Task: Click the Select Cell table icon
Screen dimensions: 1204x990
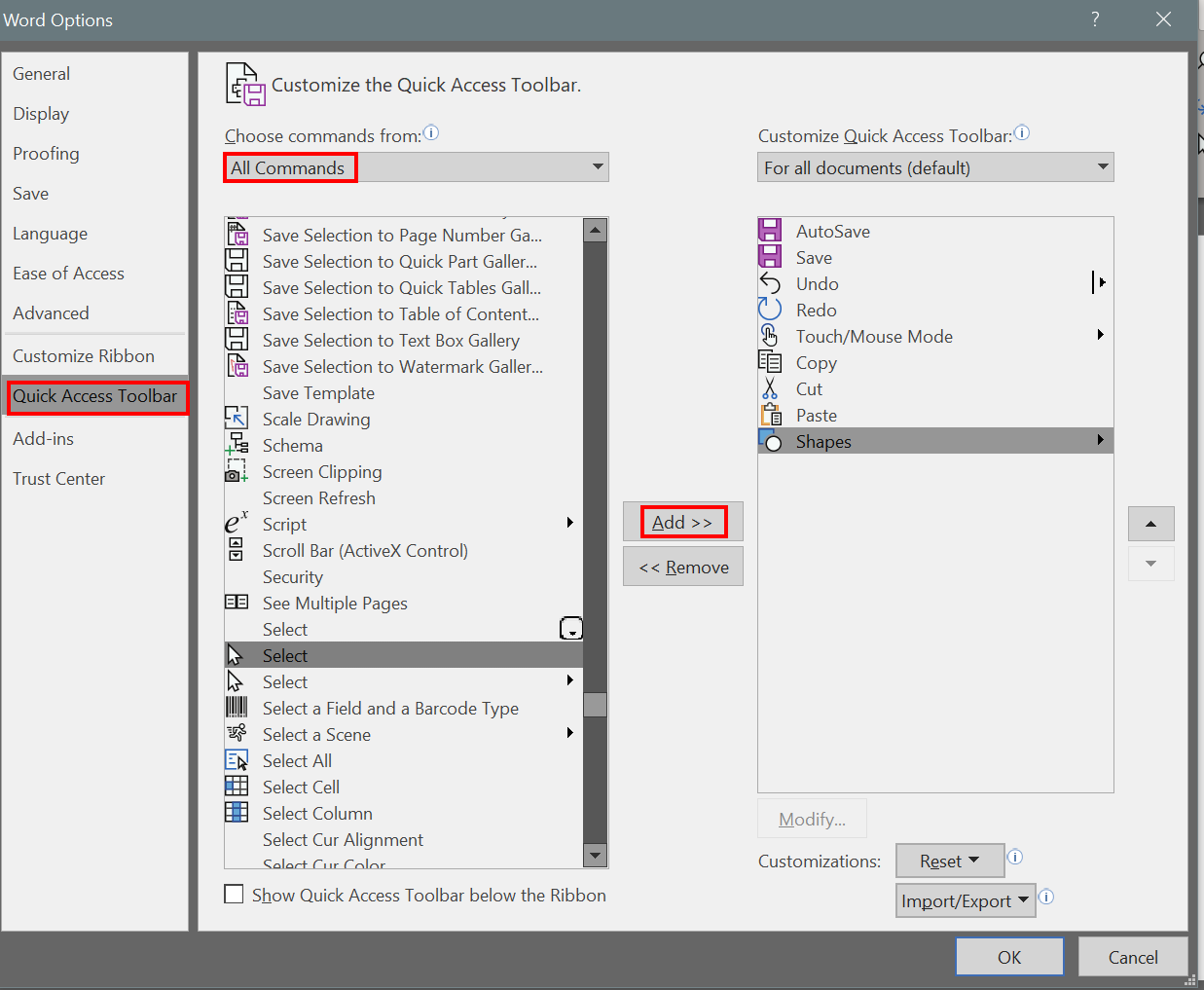Action: pyautogui.click(x=237, y=787)
